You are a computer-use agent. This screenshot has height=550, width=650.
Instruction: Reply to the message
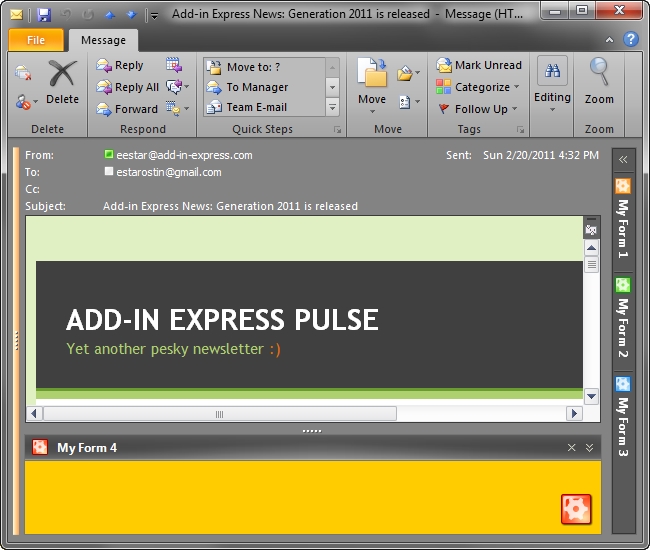pos(120,65)
